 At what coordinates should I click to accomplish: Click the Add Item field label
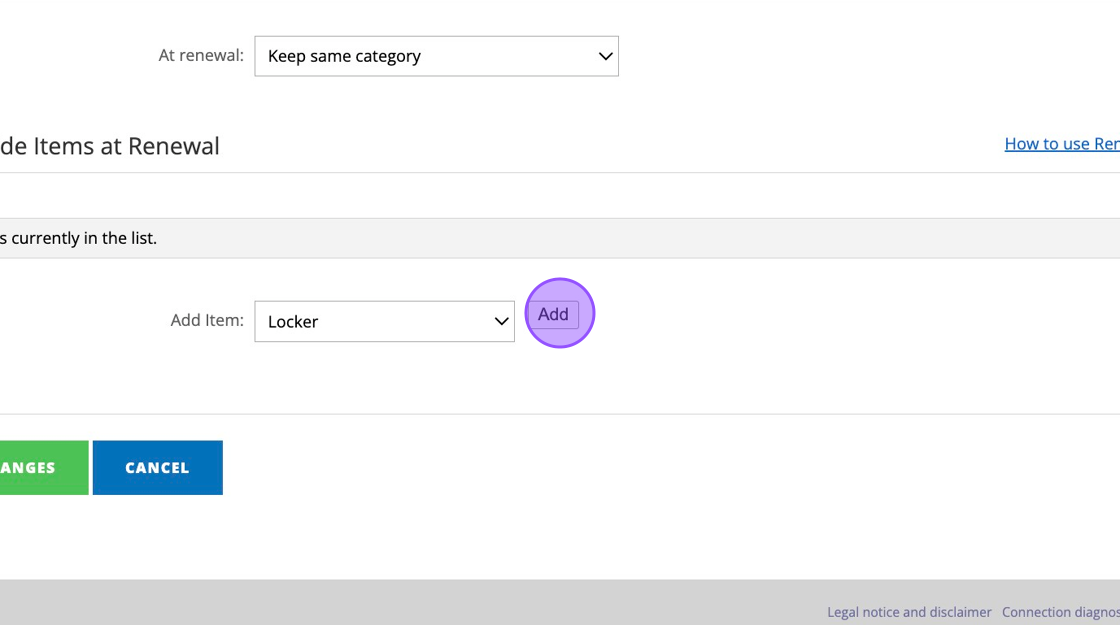pos(207,320)
